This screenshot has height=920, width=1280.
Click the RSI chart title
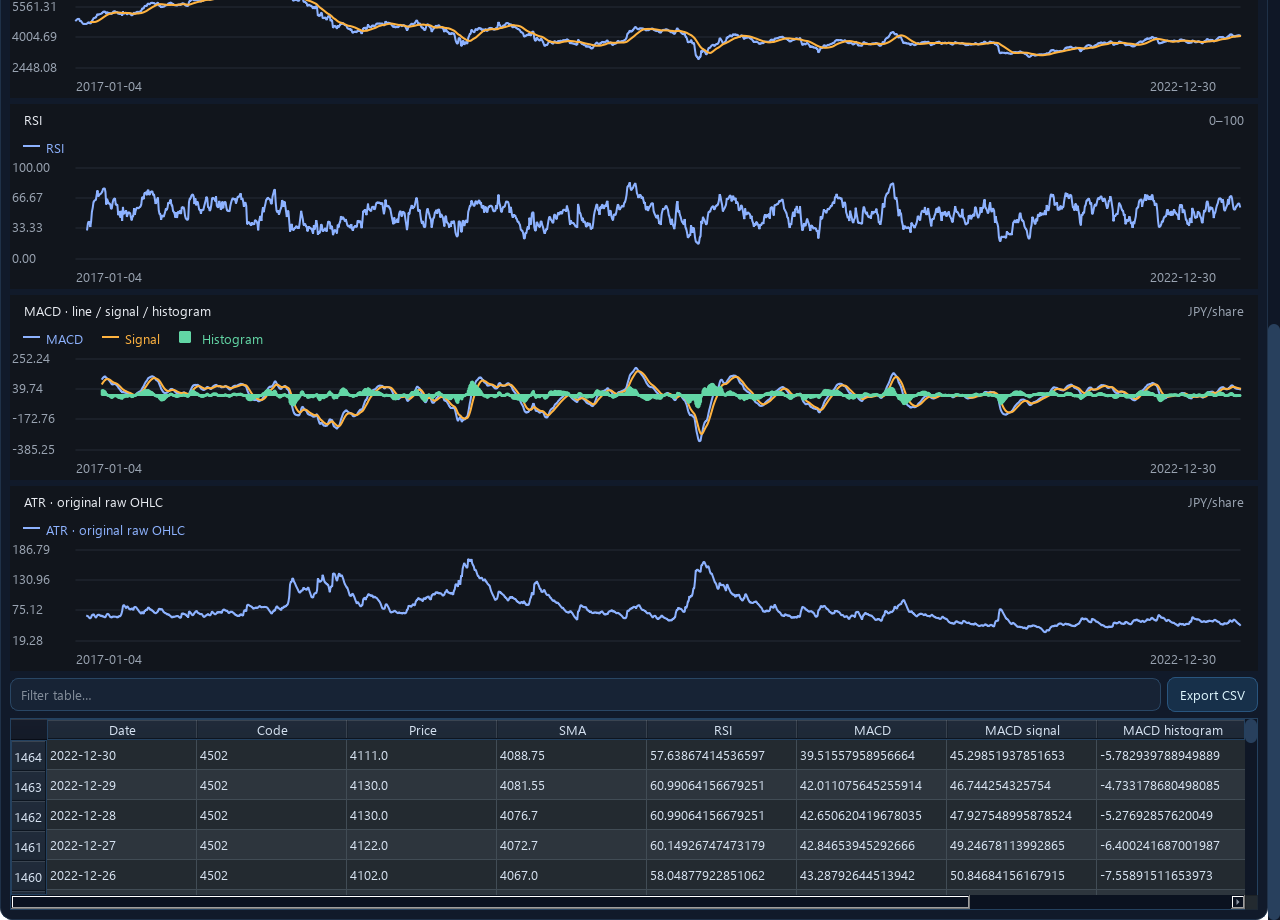point(33,120)
